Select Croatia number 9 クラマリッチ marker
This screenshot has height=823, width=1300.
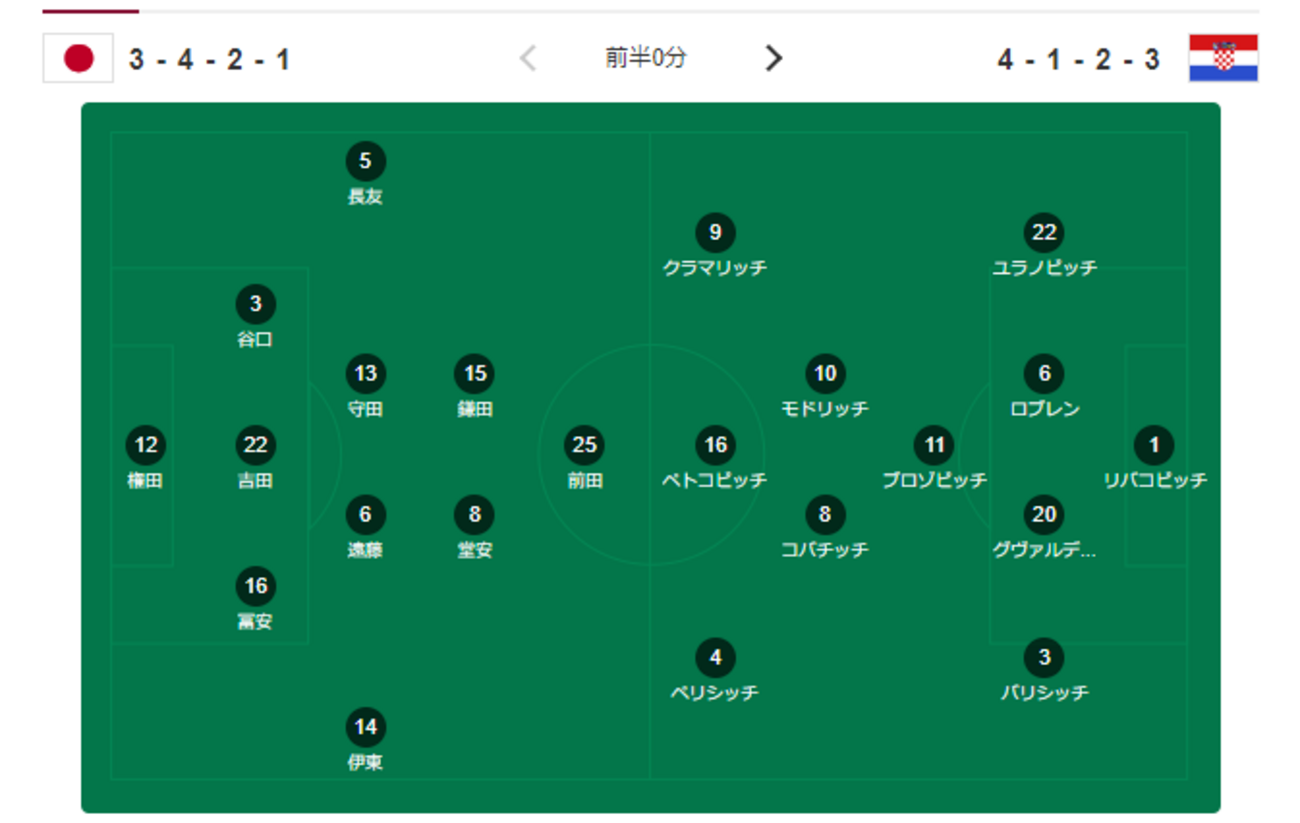click(x=715, y=233)
